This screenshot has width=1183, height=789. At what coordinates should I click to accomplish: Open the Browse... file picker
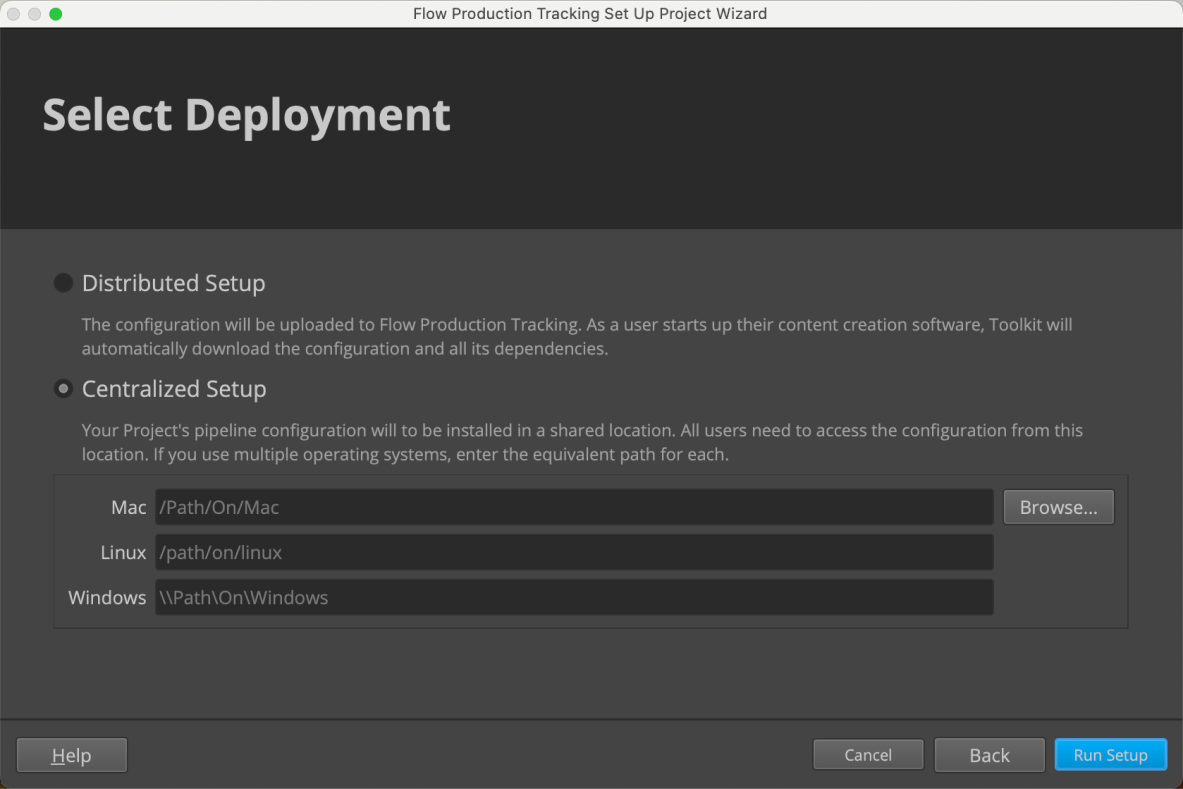1058,507
